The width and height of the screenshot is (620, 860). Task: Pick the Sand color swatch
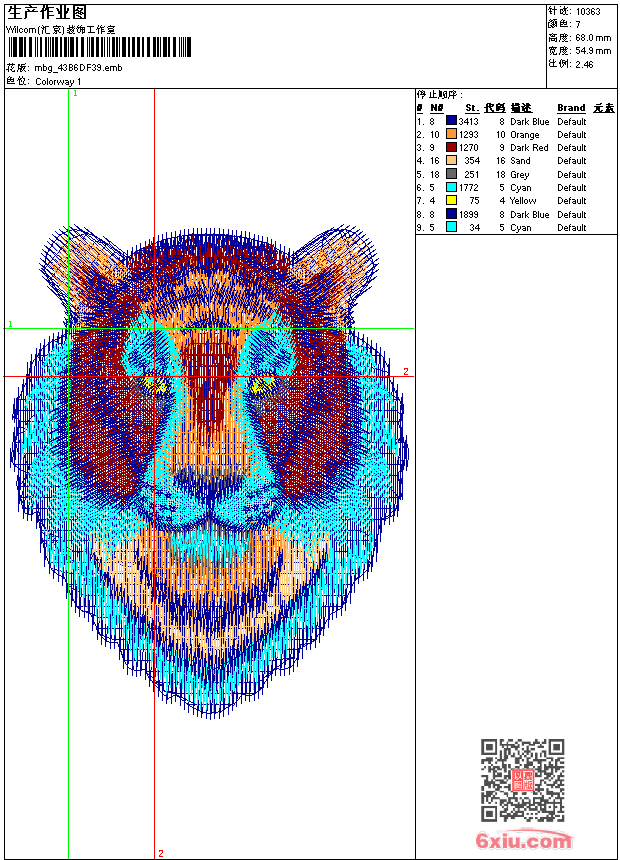pyautogui.click(x=451, y=160)
